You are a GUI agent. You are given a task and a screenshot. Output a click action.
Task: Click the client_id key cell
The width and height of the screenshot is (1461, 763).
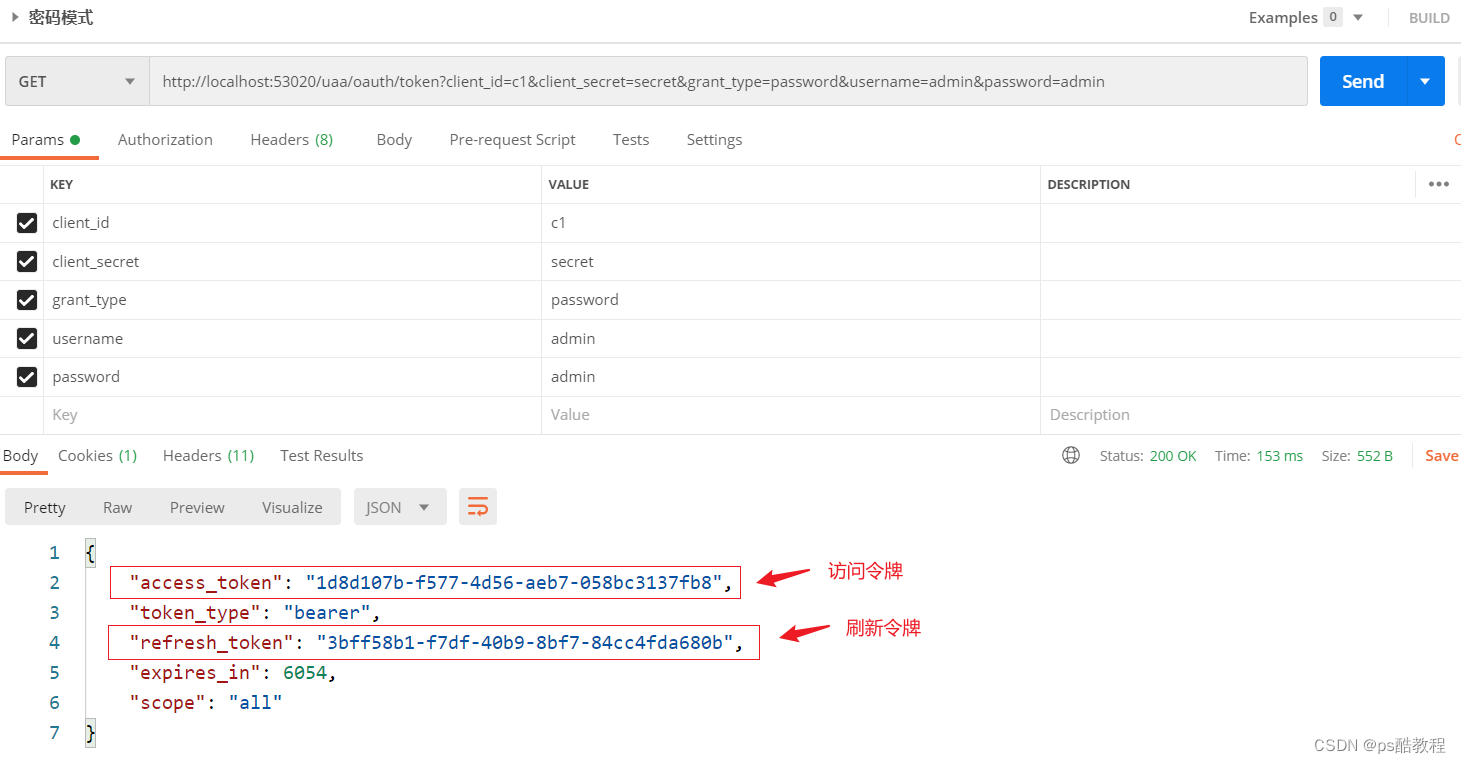coord(293,223)
